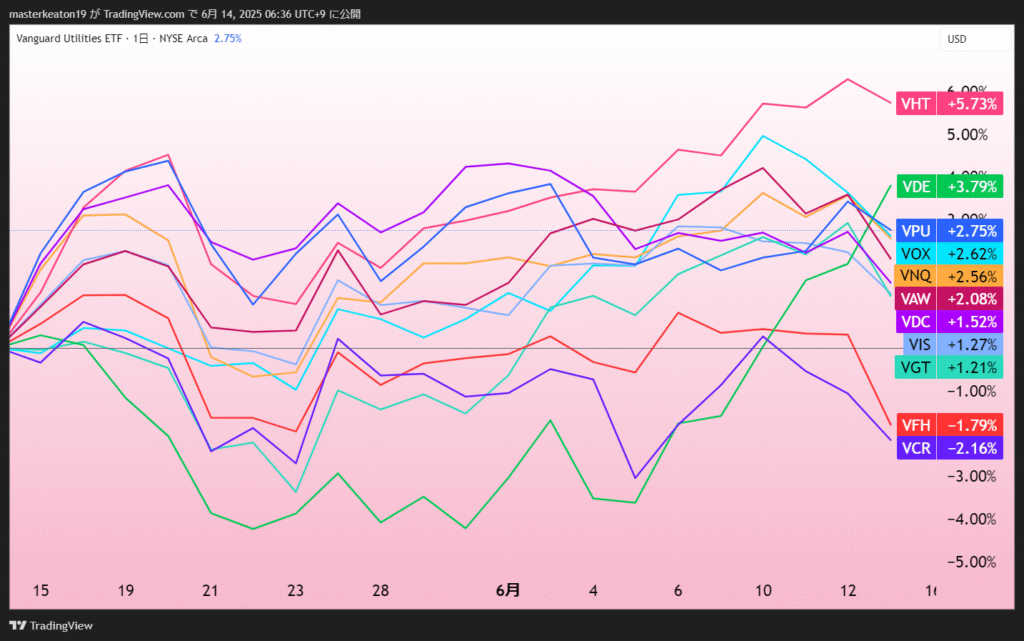Select the VDC ticker label

click(x=916, y=322)
